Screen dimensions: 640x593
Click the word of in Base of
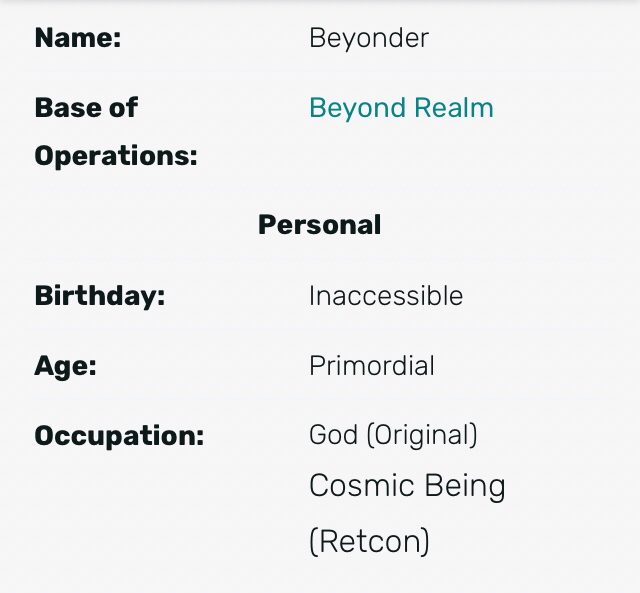coord(124,108)
